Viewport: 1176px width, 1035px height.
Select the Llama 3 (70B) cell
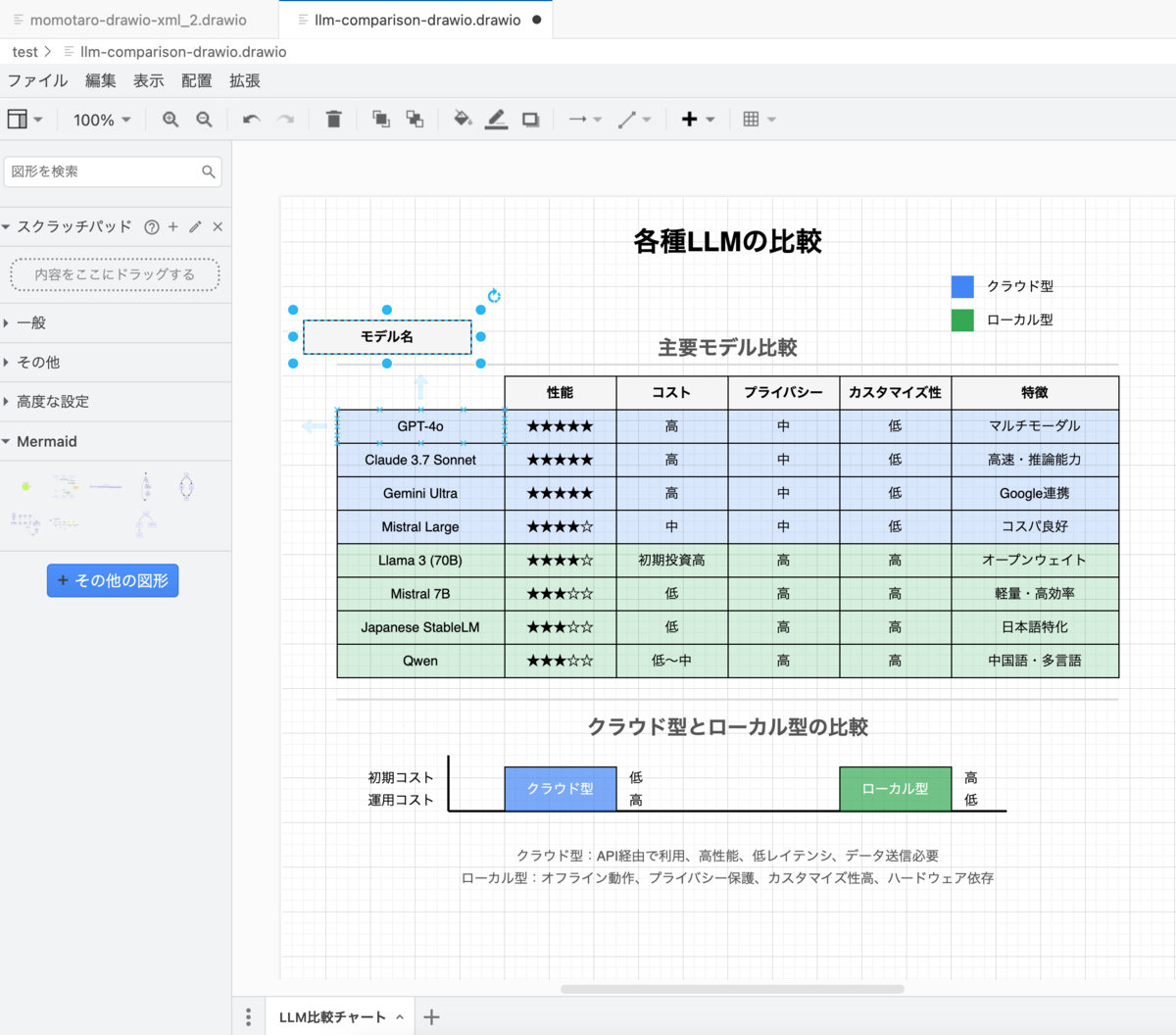pos(420,560)
